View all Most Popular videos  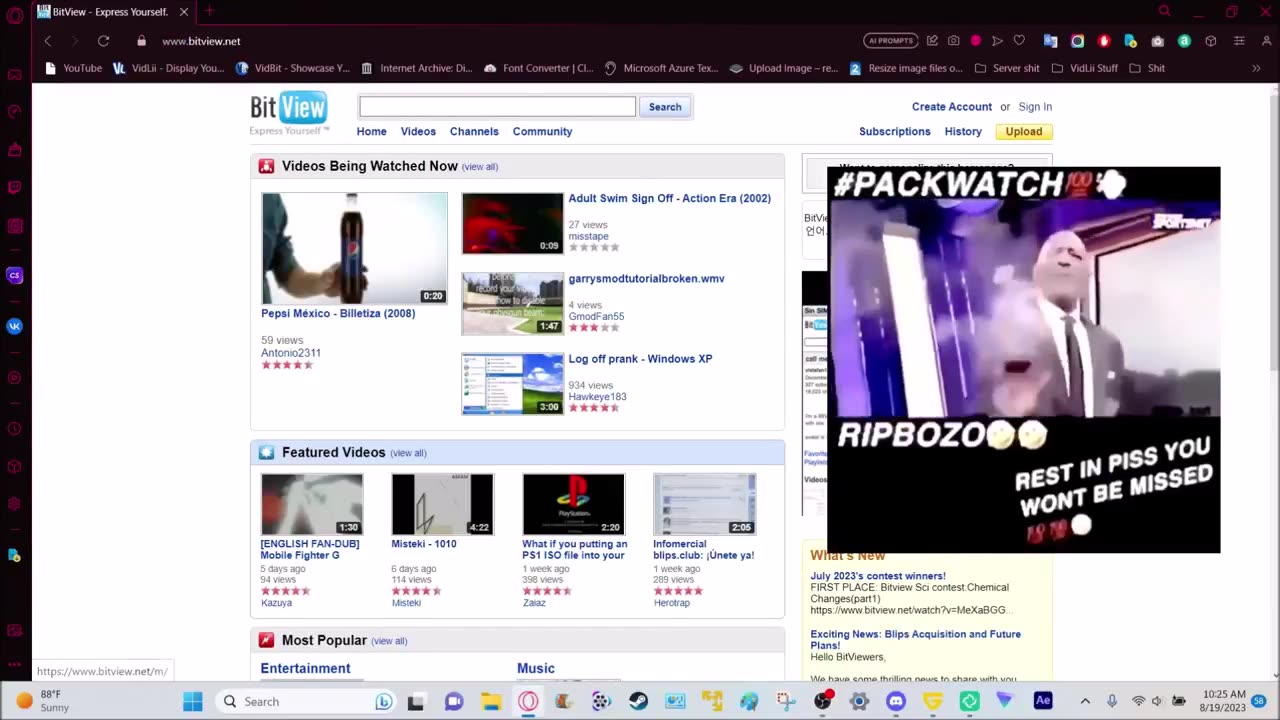pyautogui.click(x=389, y=641)
